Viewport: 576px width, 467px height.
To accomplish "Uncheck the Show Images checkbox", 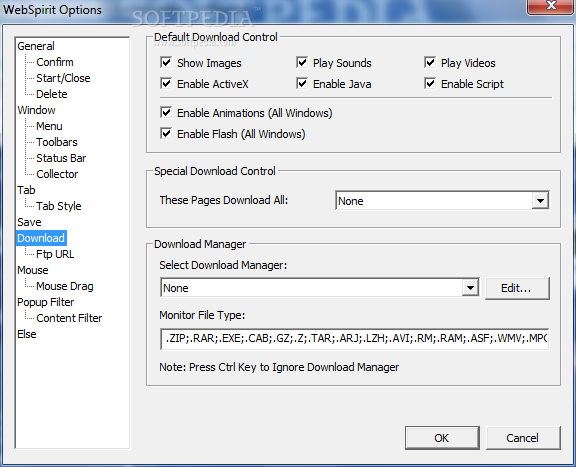I will pos(166,63).
